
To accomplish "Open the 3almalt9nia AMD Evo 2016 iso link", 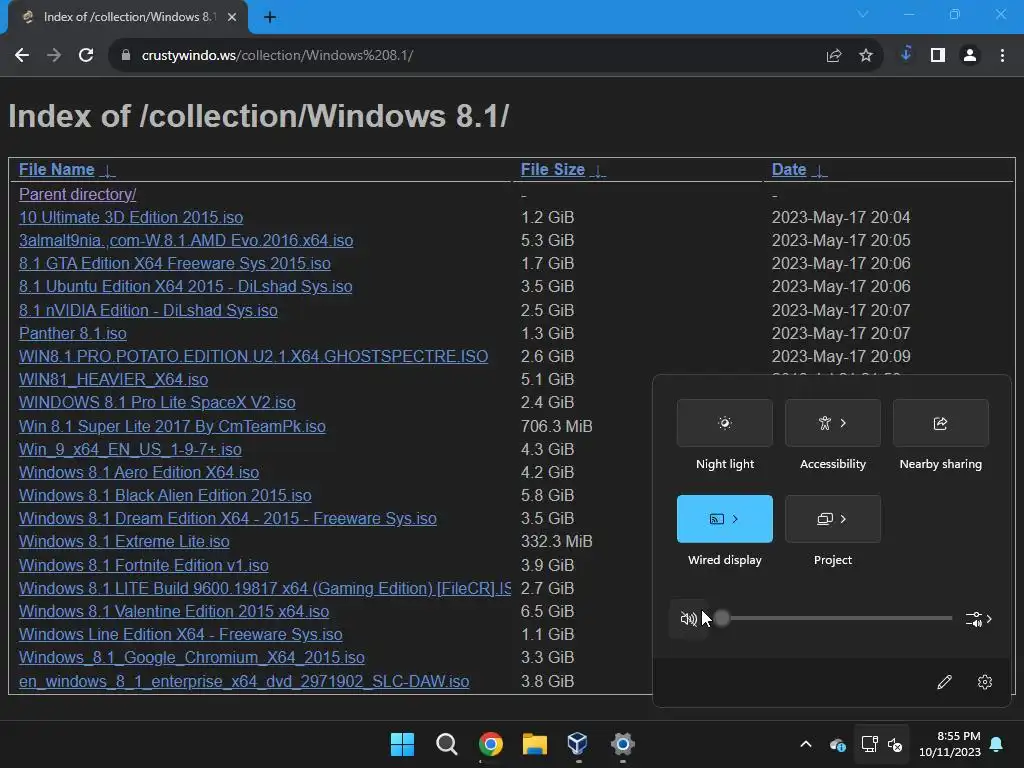I will [x=186, y=240].
